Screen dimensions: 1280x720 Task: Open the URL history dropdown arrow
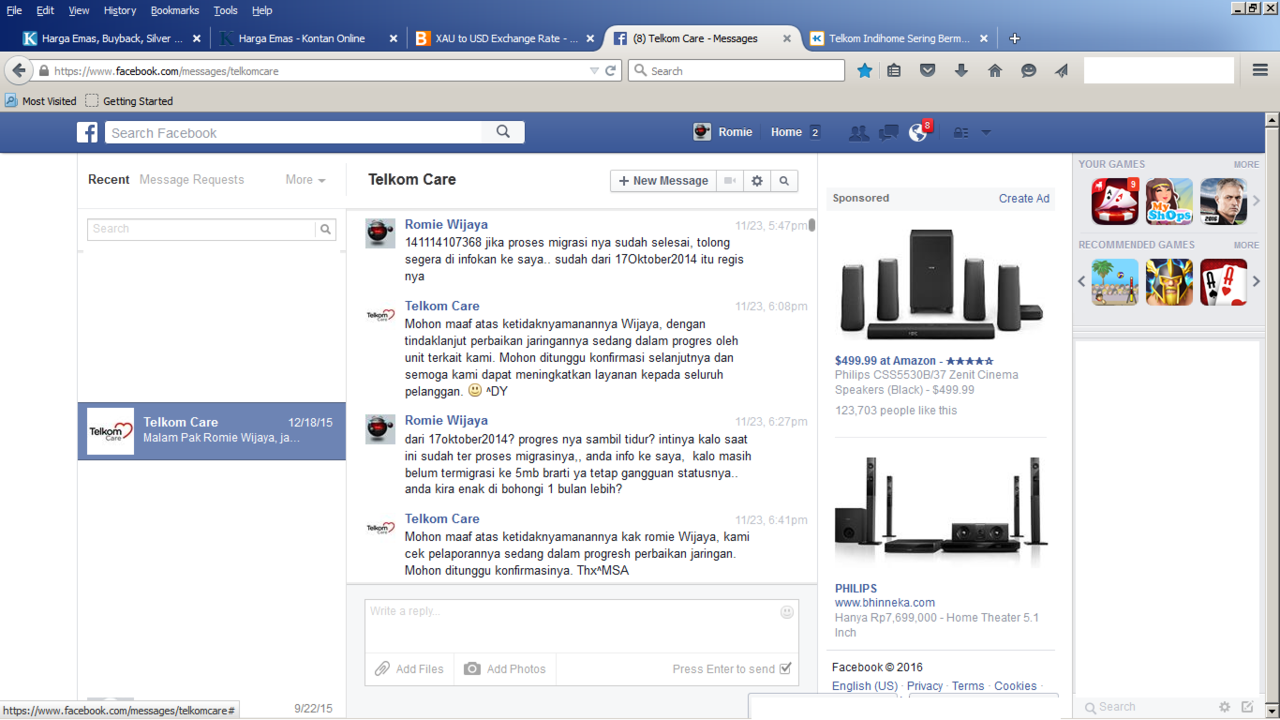[594, 71]
